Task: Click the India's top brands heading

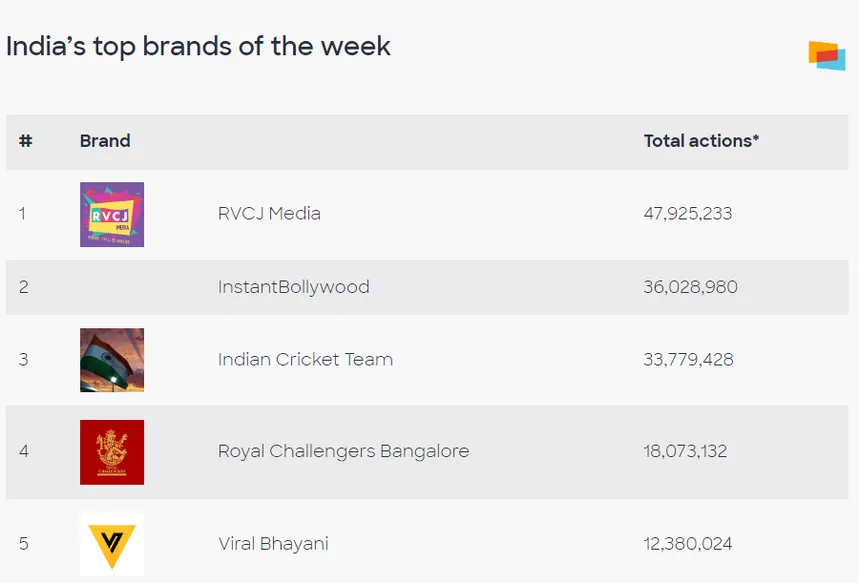Action: coord(198,46)
